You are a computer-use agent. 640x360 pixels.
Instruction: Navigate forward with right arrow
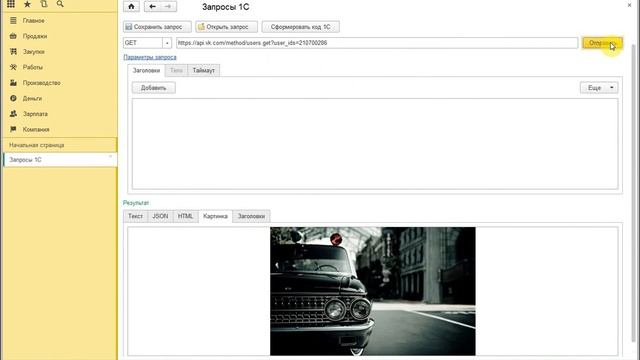(x=168, y=7)
